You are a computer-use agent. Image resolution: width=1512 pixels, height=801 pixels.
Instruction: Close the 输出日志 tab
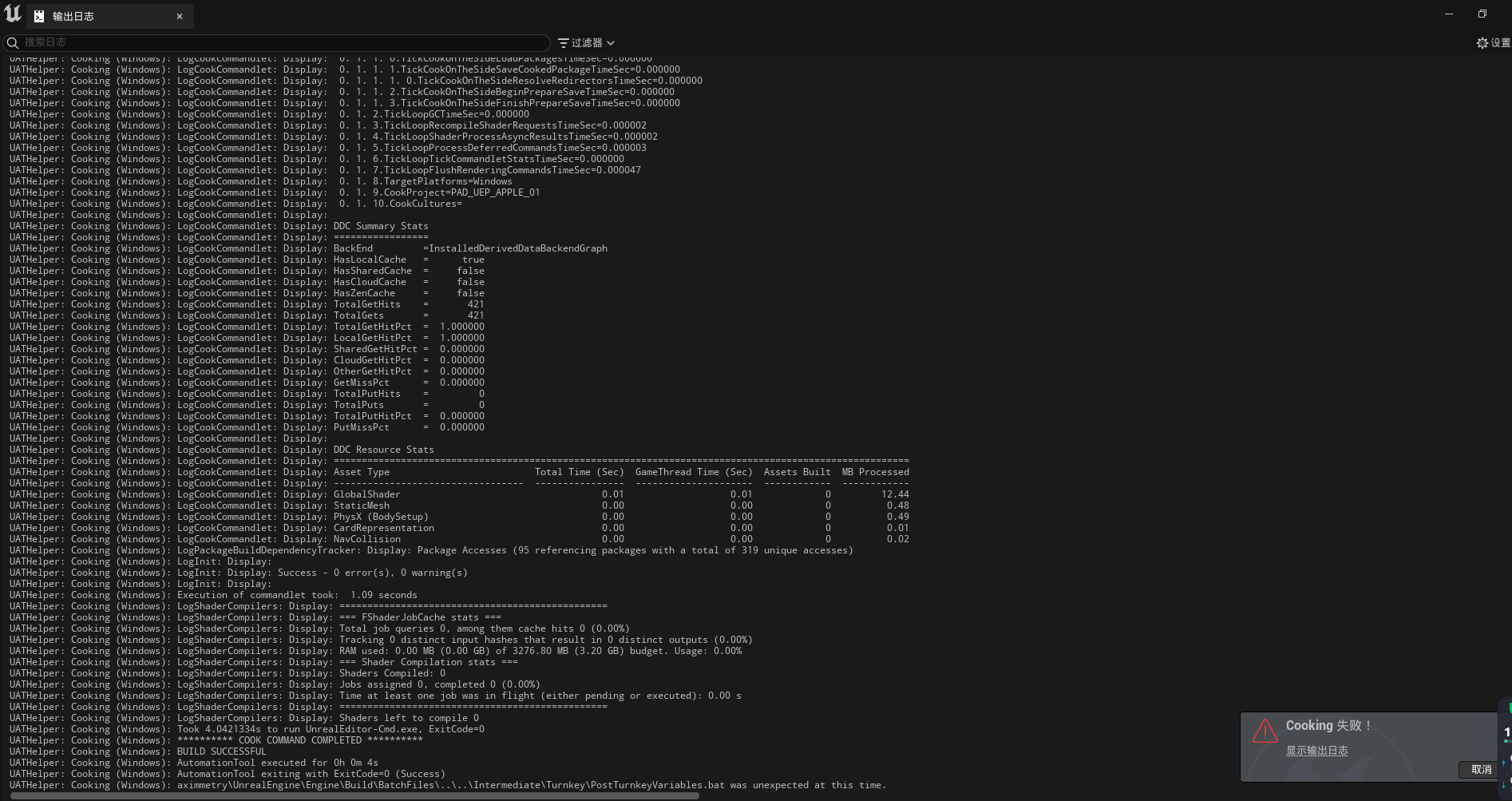[x=180, y=16]
